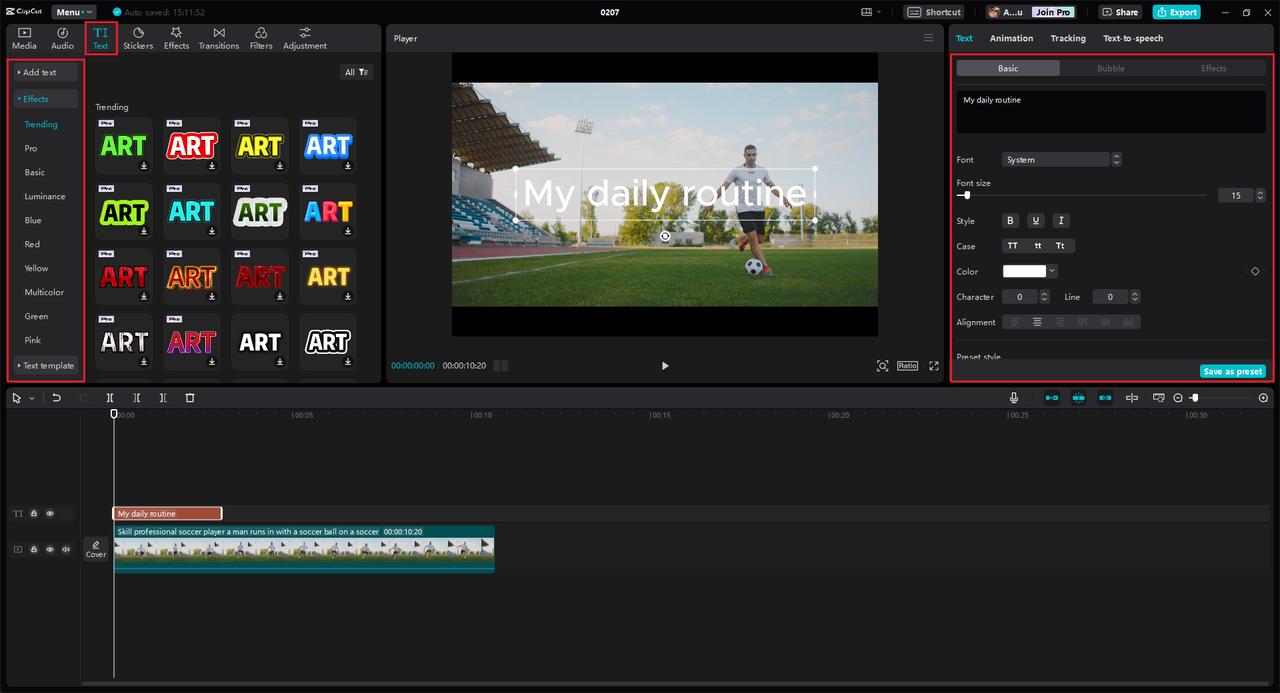Set case to all uppercase TT
The image size is (1280, 693).
point(1012,246)
